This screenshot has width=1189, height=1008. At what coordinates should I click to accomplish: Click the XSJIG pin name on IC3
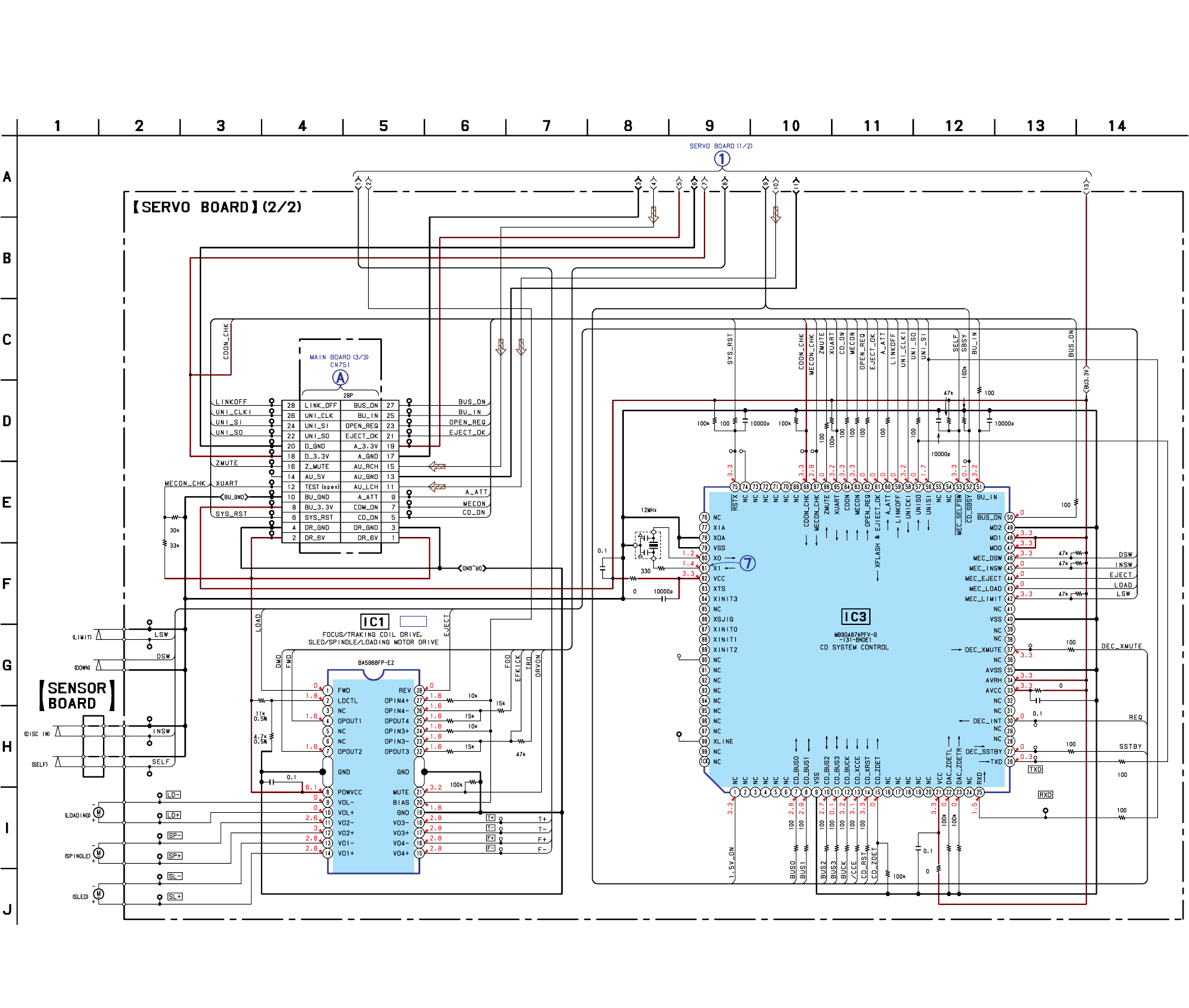tap(723, 620)
